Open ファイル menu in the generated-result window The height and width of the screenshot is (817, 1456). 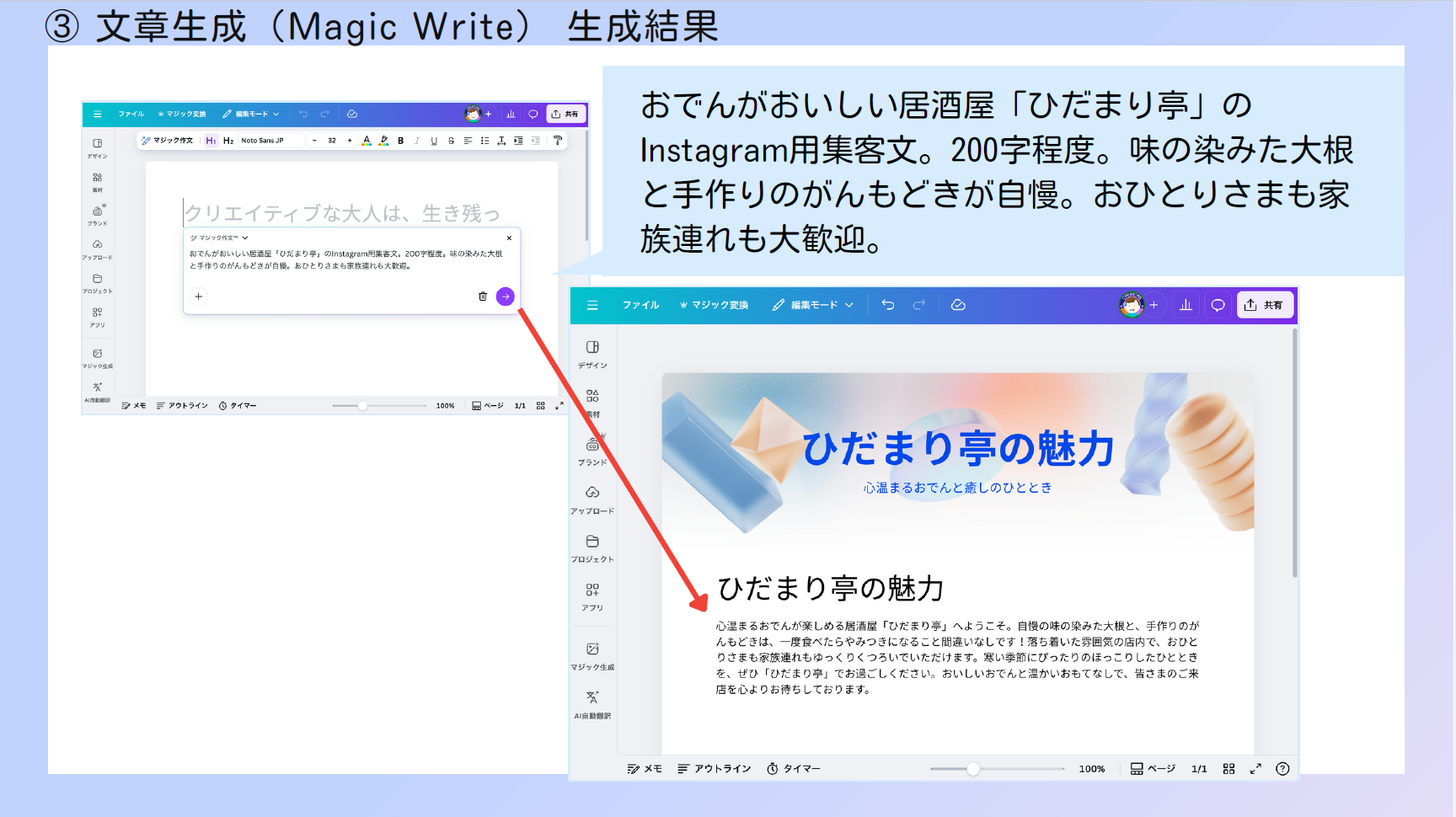pos(640,305)
